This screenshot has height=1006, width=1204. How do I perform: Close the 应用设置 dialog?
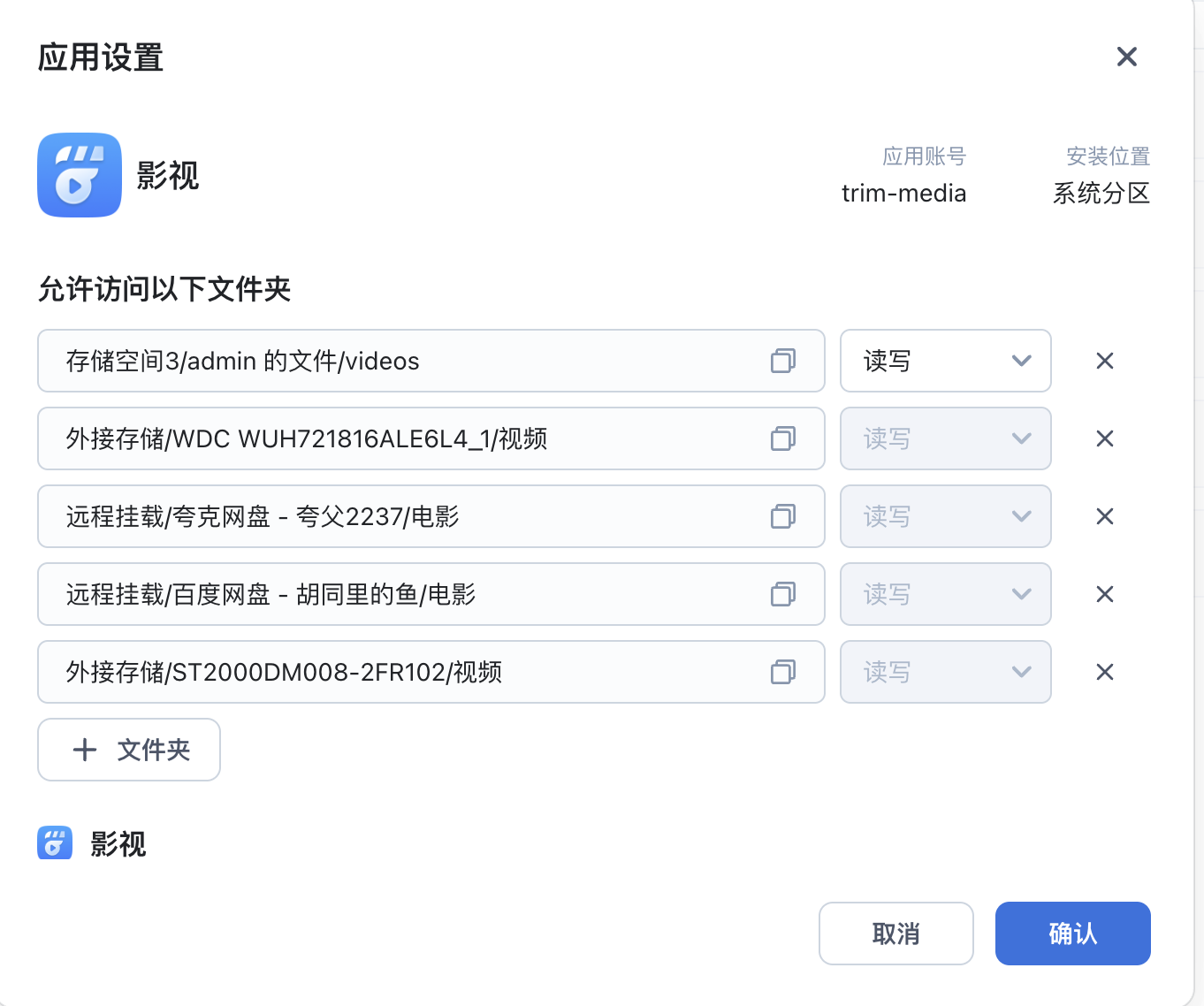pyautogui.click(x=1127, y=57)
